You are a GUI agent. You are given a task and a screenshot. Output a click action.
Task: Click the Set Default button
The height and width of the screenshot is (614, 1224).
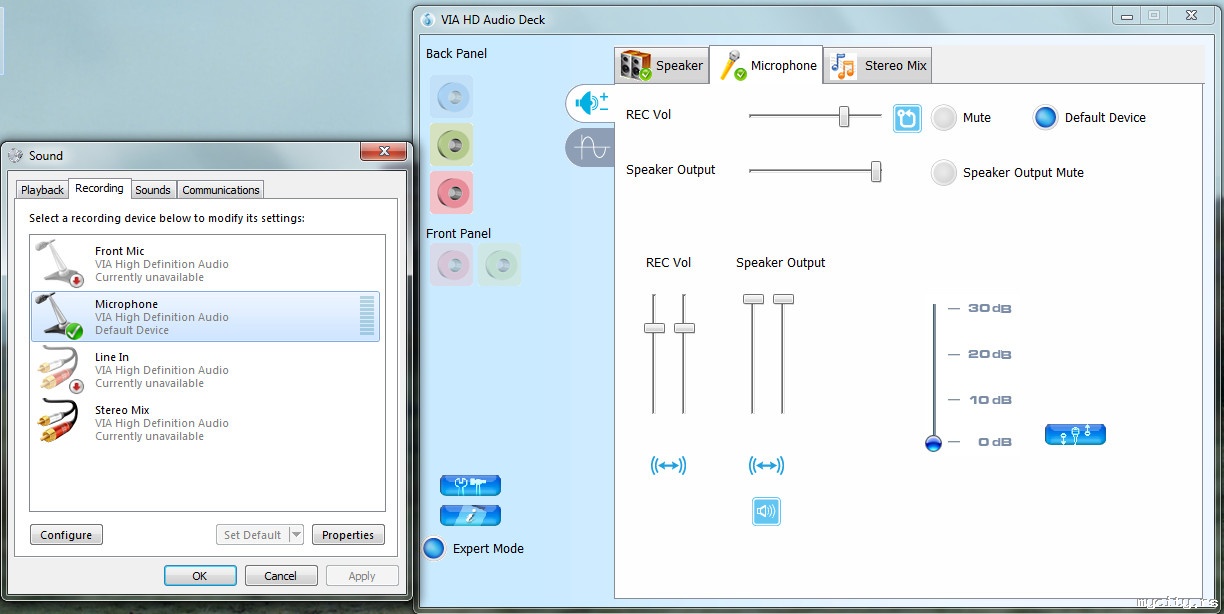253,535
